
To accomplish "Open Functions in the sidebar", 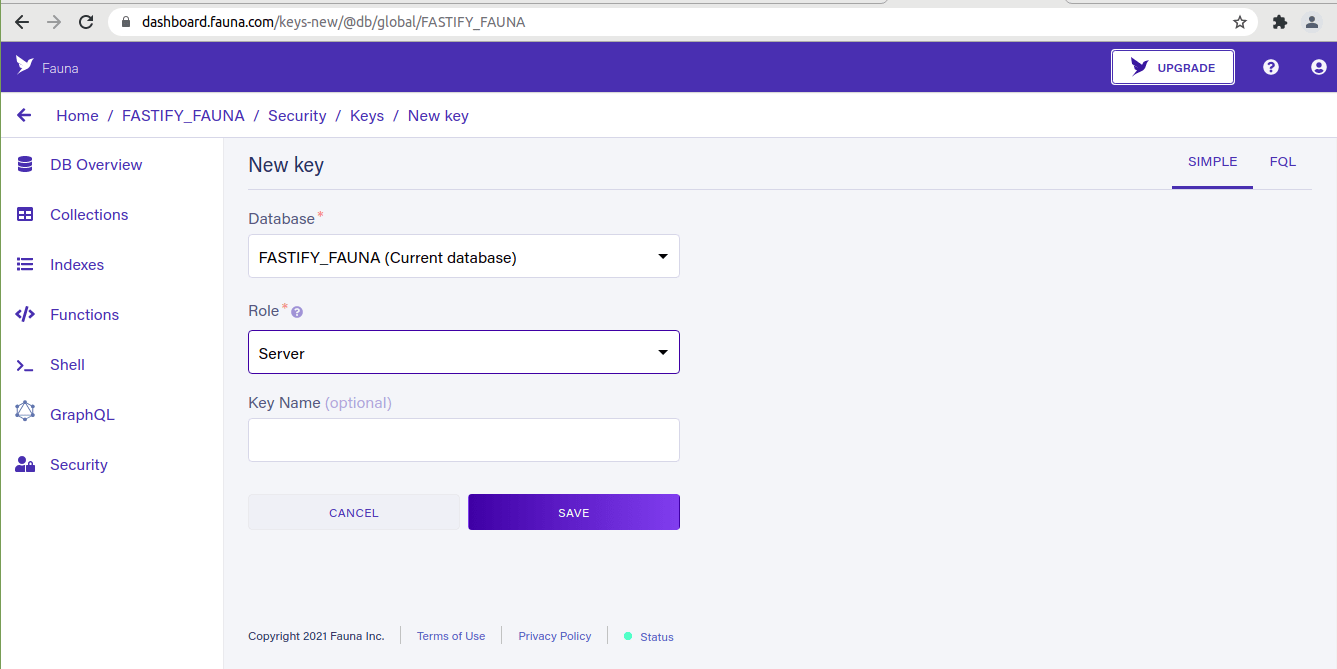I will (85, 314).
